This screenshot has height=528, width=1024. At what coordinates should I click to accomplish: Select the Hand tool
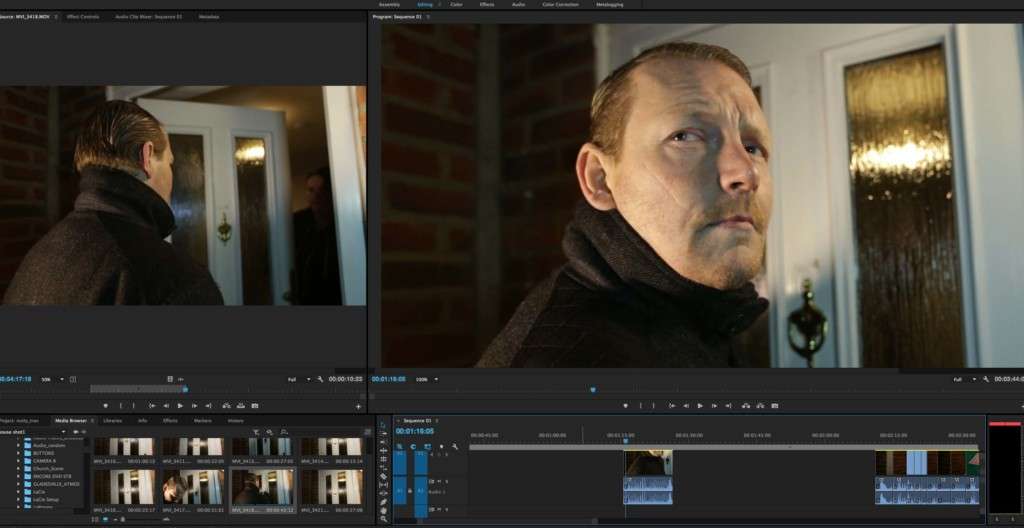383,510
